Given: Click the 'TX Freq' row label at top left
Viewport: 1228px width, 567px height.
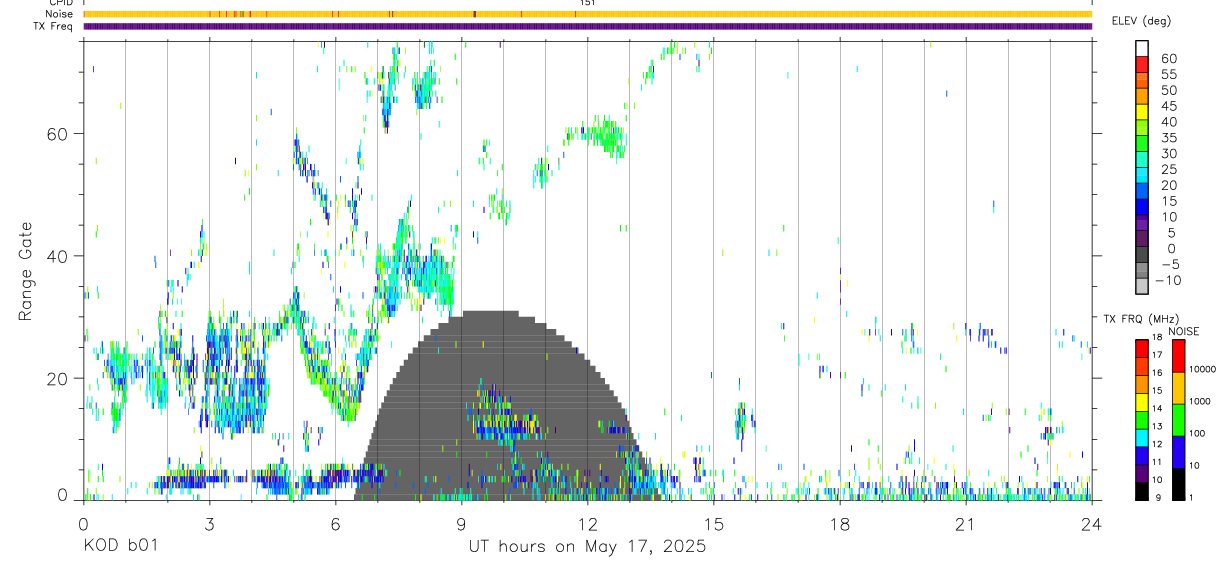Looking at the screenshot, I should point(54,26).
